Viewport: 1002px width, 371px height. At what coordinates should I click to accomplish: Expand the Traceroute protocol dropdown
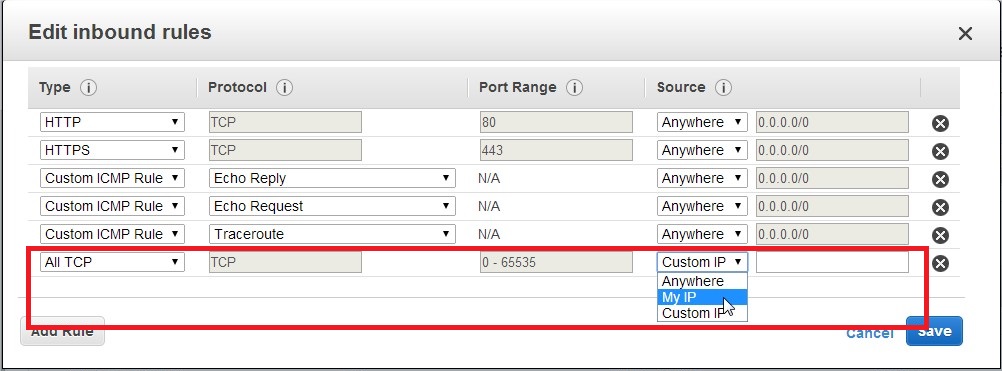(332, 234)
